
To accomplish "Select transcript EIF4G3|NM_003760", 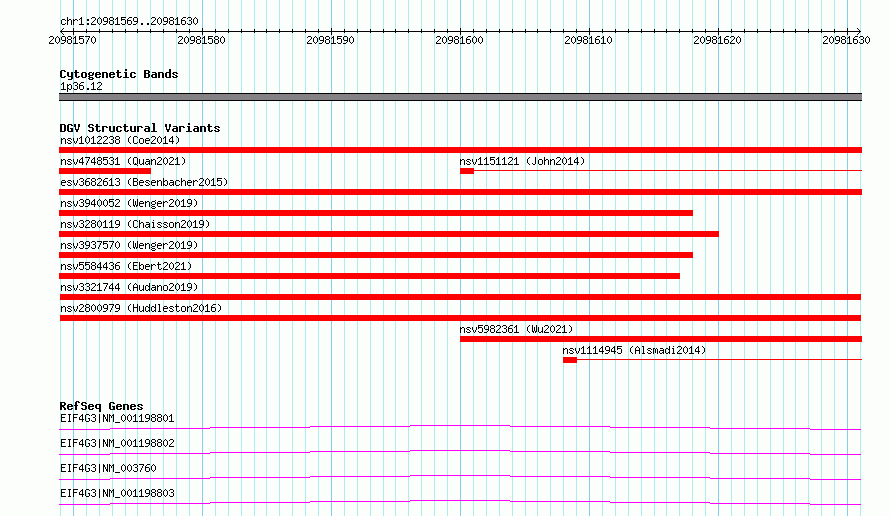I will pyautogui.click(x=108, y=468).
